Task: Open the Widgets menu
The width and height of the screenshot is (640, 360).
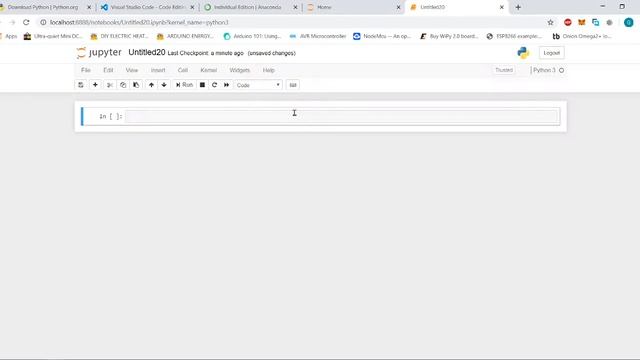Action: [240, 70]
